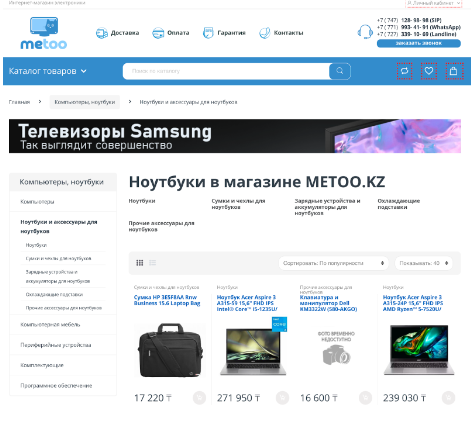Click the Acer A315-24P laptop image
This screenshot has width=471, height=421.
(419, 350)
